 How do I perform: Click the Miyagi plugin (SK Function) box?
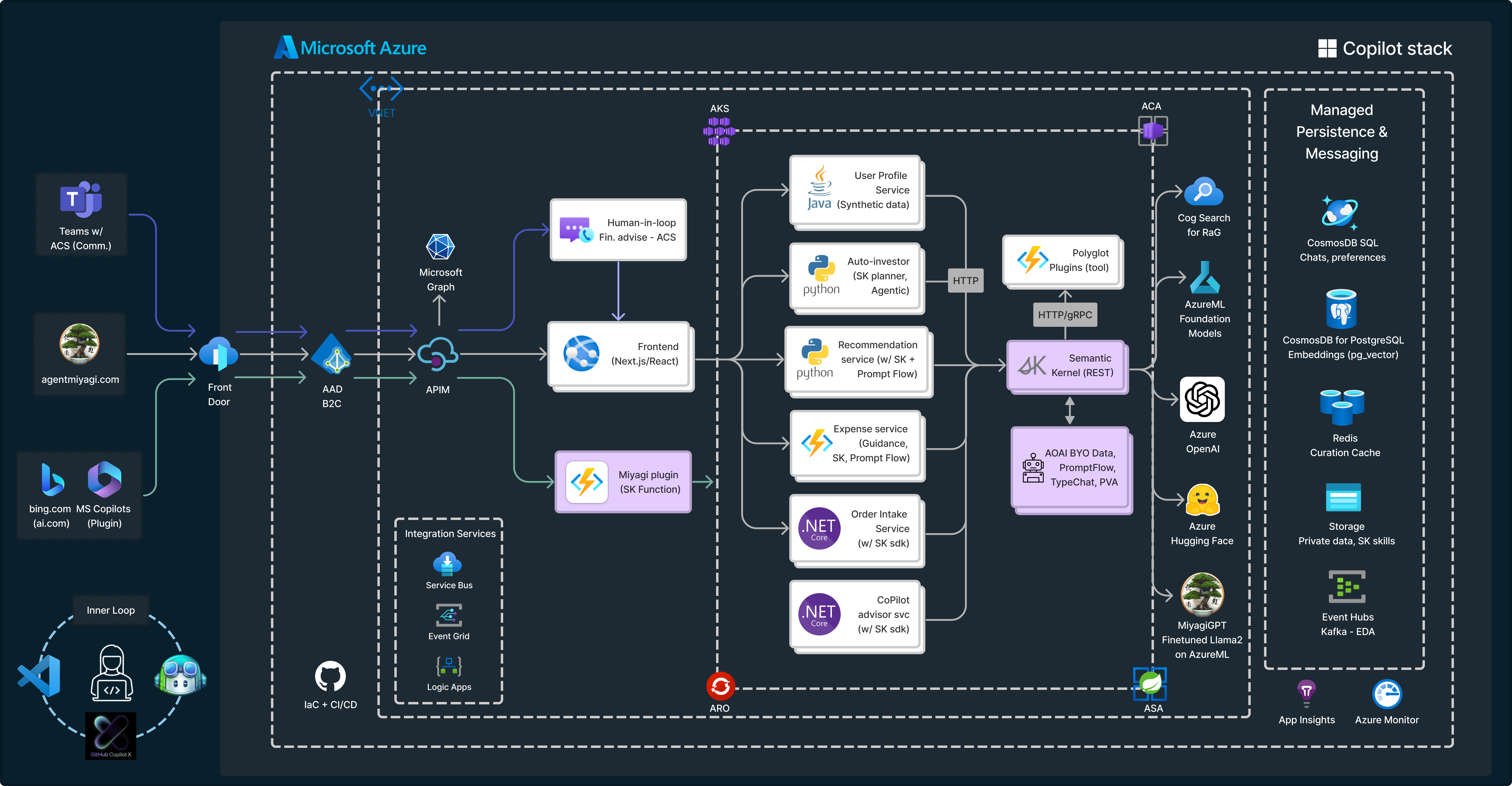pyautogui.click(x=623, y=482)
